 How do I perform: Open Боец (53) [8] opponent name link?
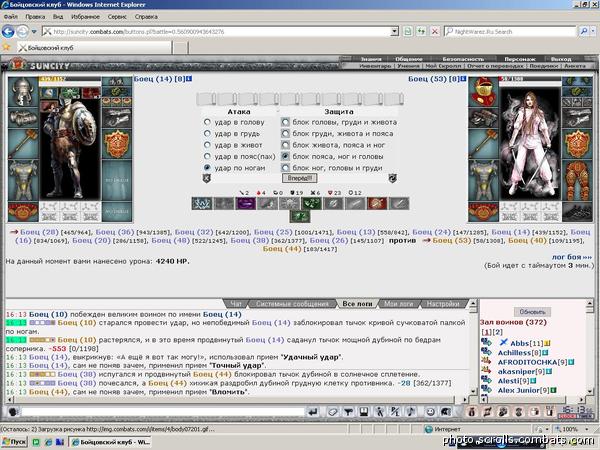433,79
